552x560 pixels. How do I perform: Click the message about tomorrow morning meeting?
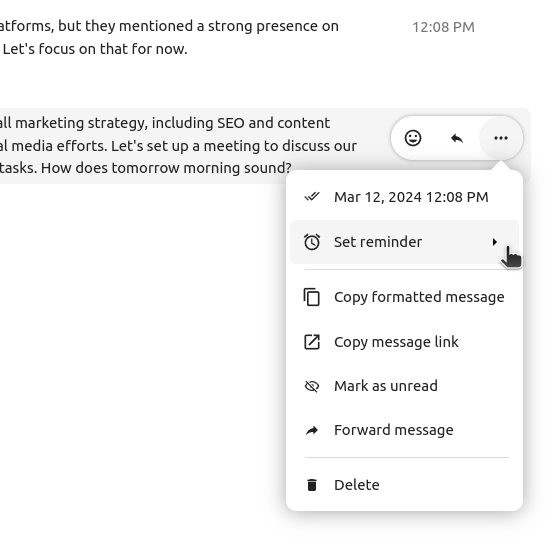179,146
